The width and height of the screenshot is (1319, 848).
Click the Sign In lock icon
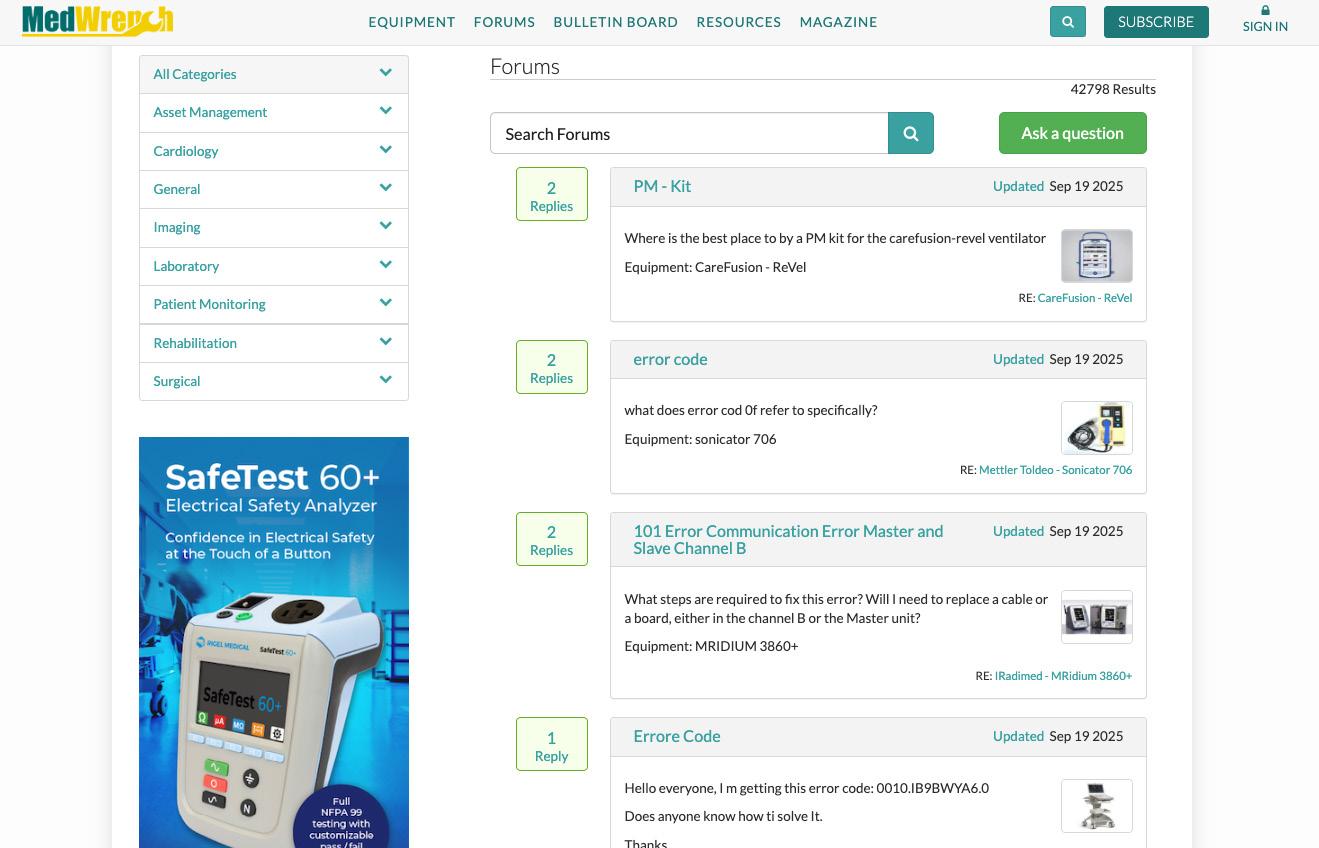point(1265,11)
